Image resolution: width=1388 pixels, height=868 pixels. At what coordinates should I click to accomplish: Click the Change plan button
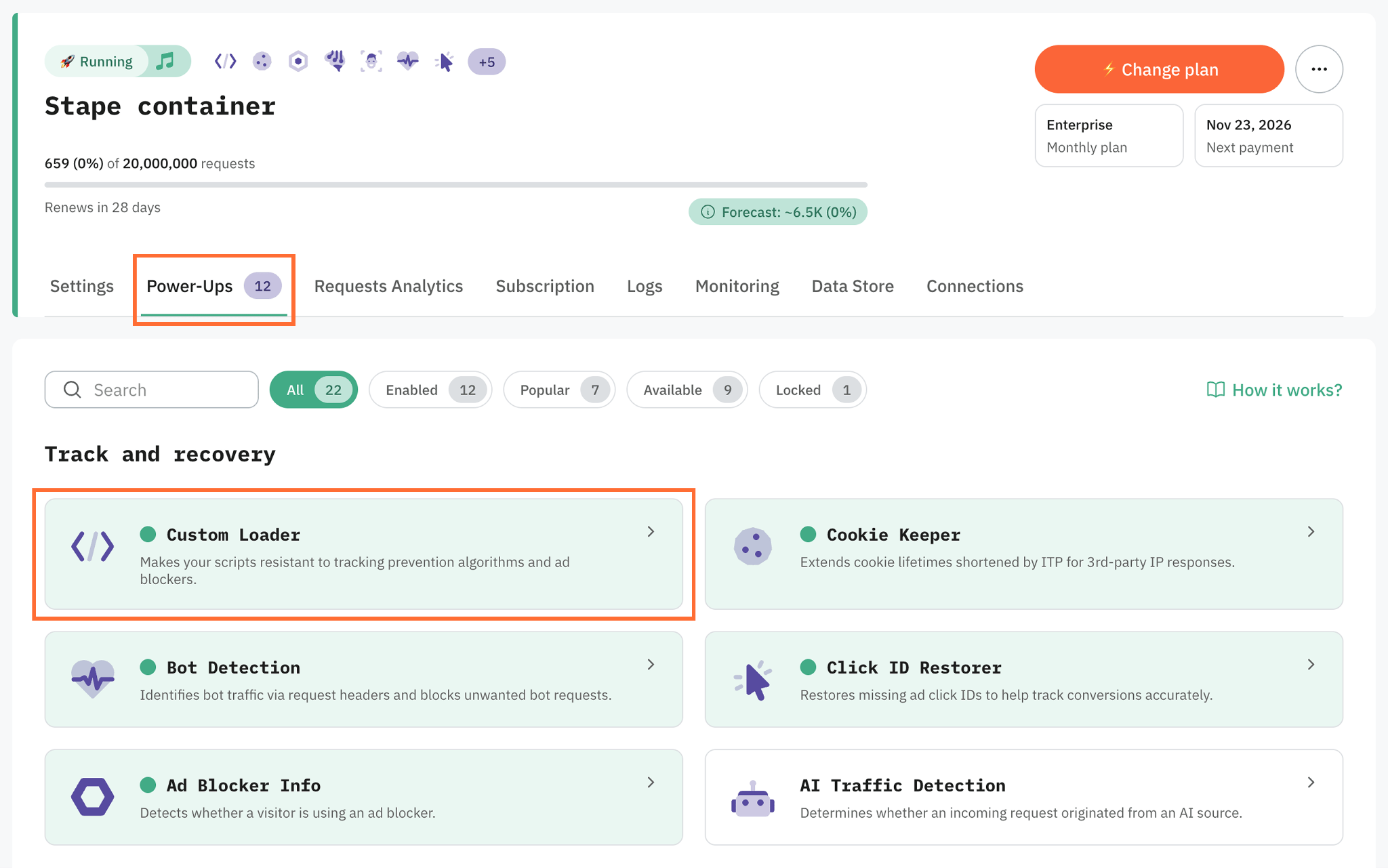click(x=1160, y=69)
